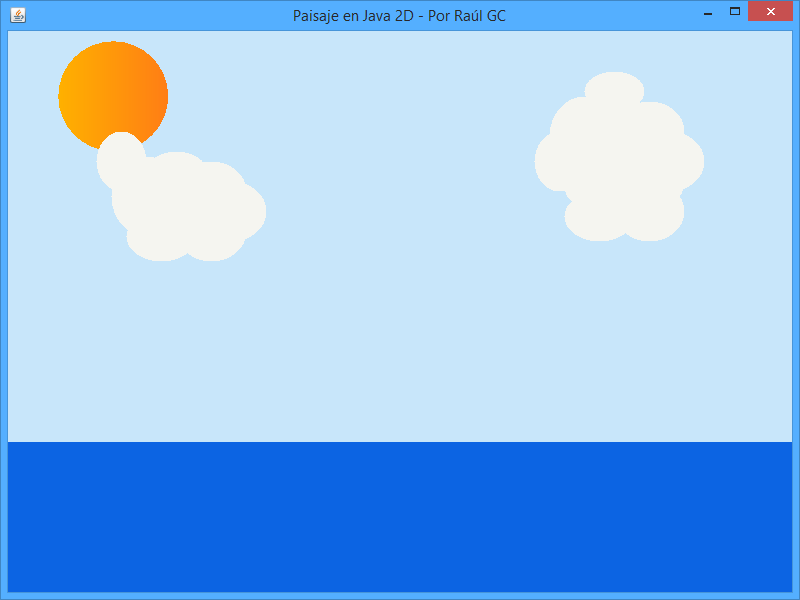Click the large cloud on the right
Image resolution: width=800 pixels, height=600 pixels.
click(620, 160)
